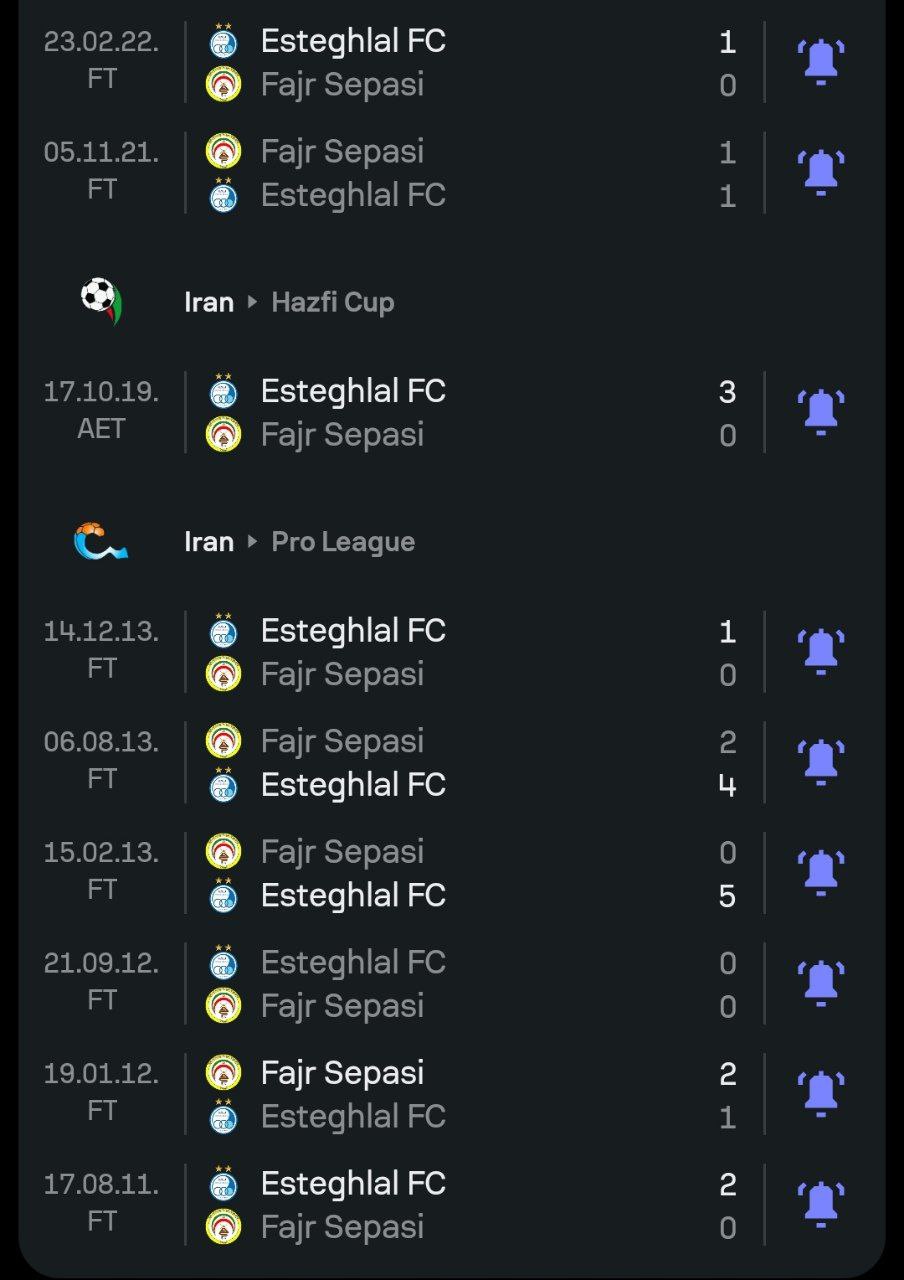
Task: Click Esteghlal FC crest in 23.02.22 match
Action: click(223, 41)
